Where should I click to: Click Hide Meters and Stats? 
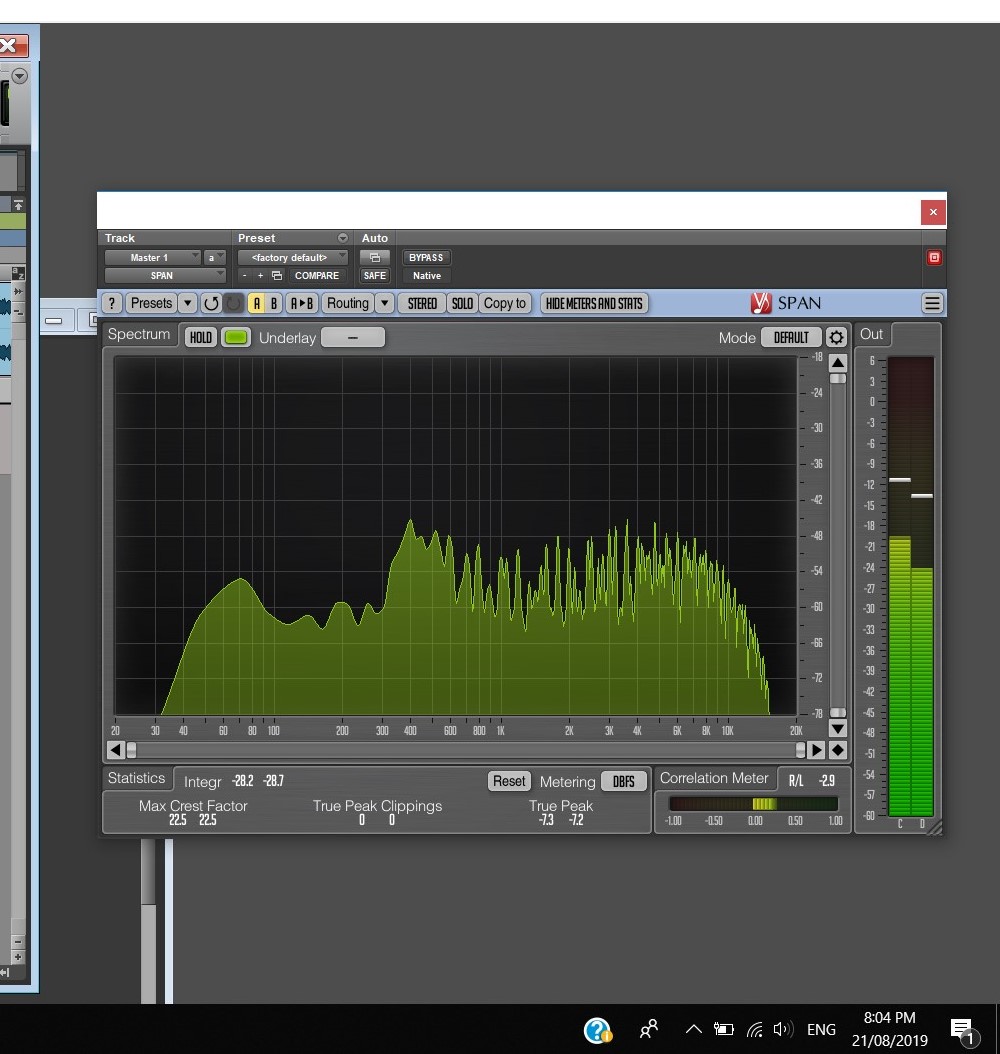[x=594, y=303]
